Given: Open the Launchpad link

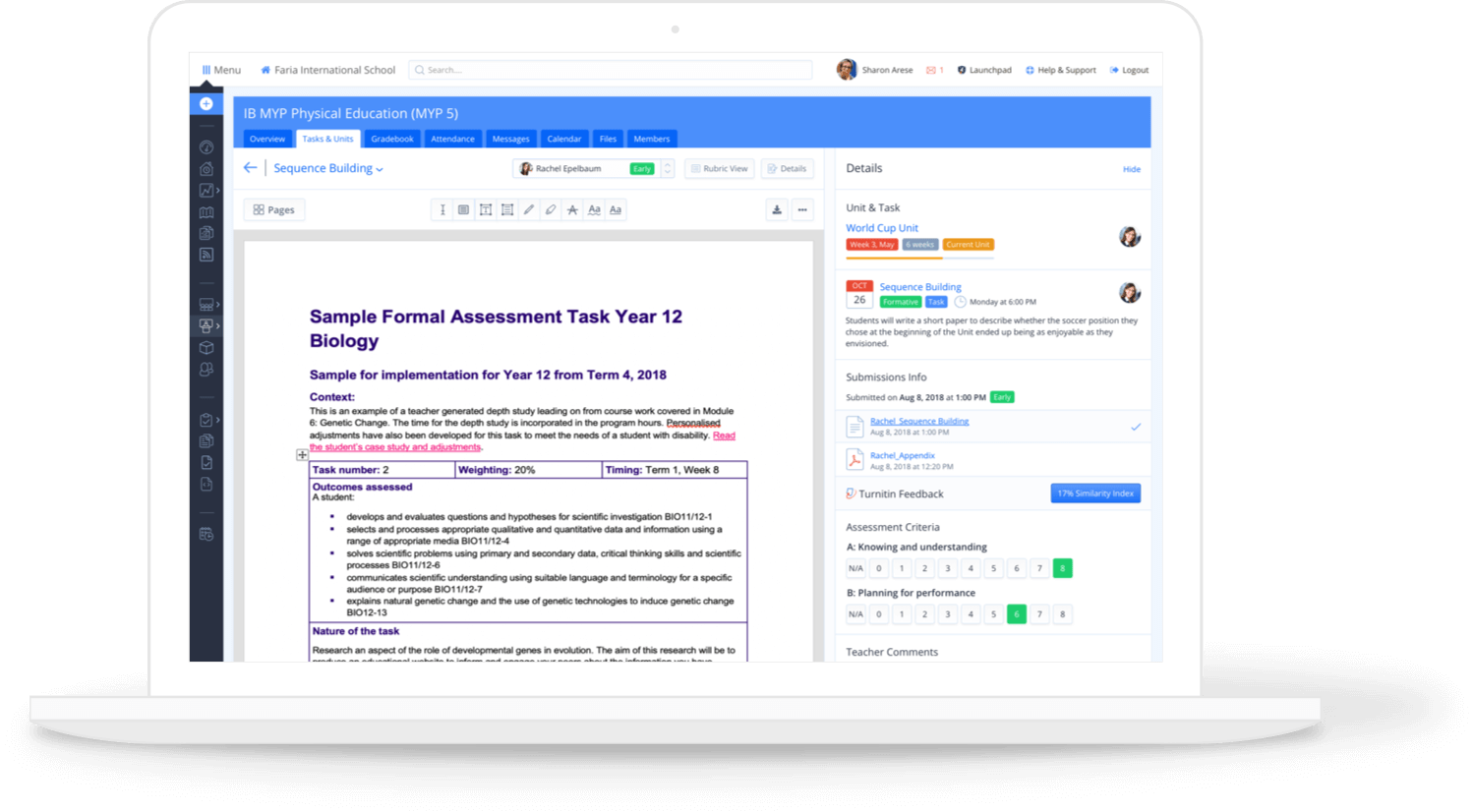Looking at the screenshot, I should pos(984,70).
